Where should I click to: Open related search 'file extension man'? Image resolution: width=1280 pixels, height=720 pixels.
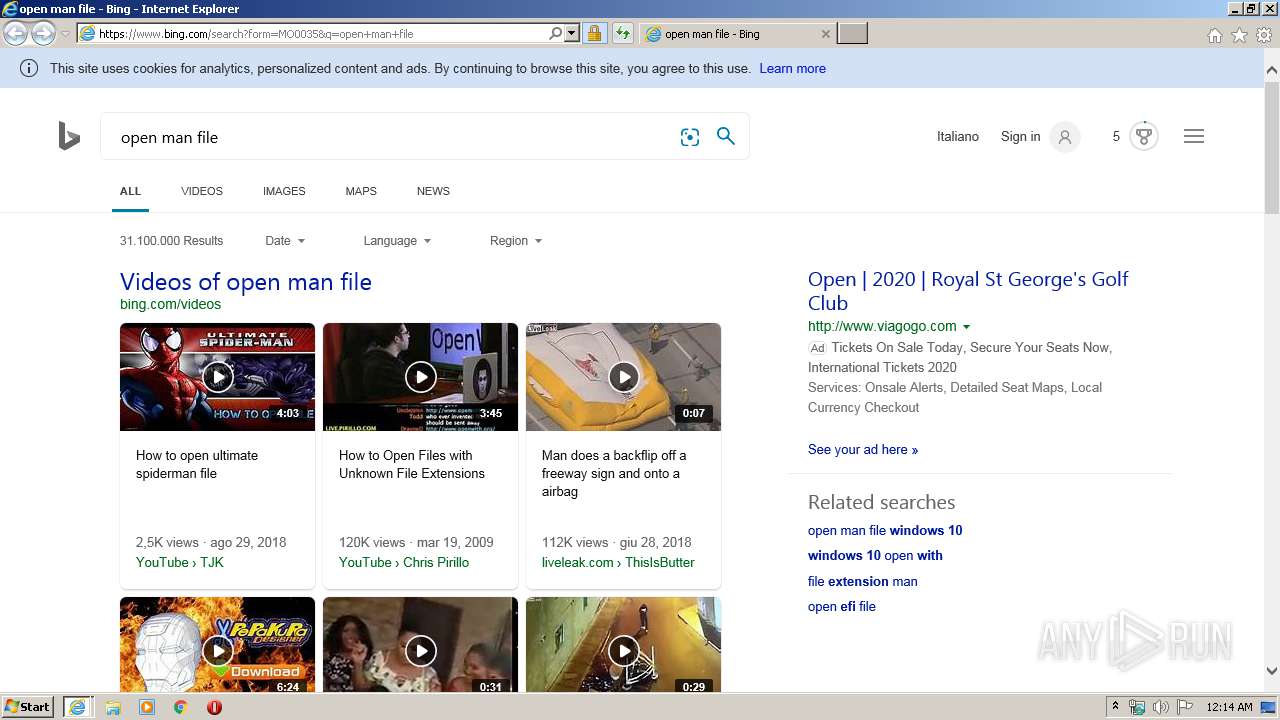(x=862, y=582)
